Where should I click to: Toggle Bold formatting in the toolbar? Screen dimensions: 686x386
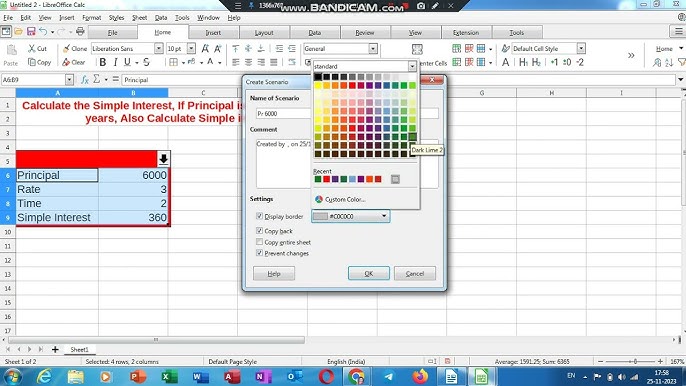pos(103,62)
